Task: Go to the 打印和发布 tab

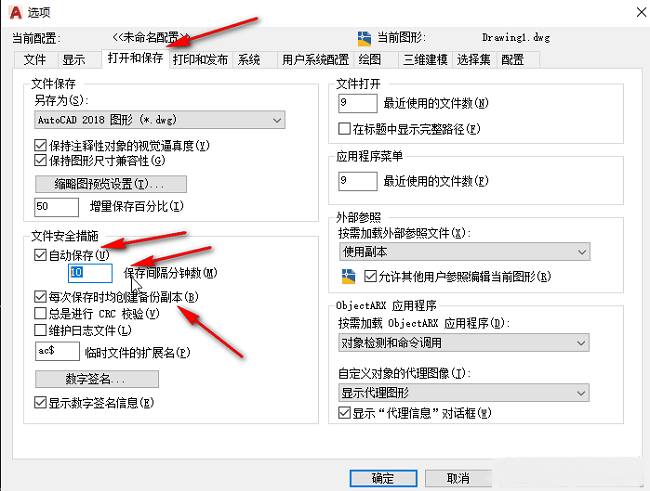Action: (200, 60)
